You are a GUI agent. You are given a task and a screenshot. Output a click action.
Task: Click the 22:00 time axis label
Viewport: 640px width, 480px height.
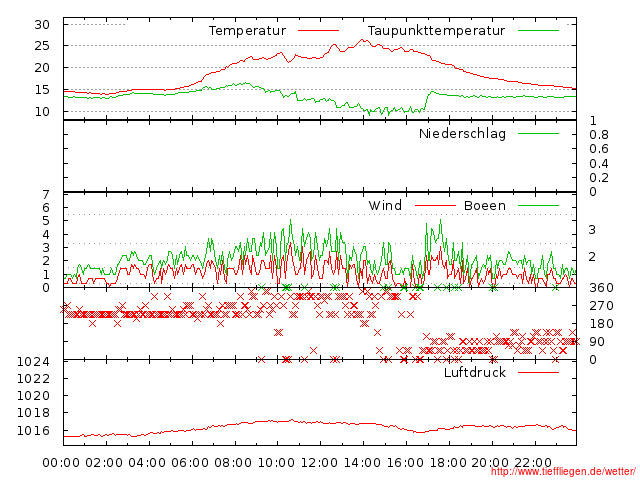533,463
